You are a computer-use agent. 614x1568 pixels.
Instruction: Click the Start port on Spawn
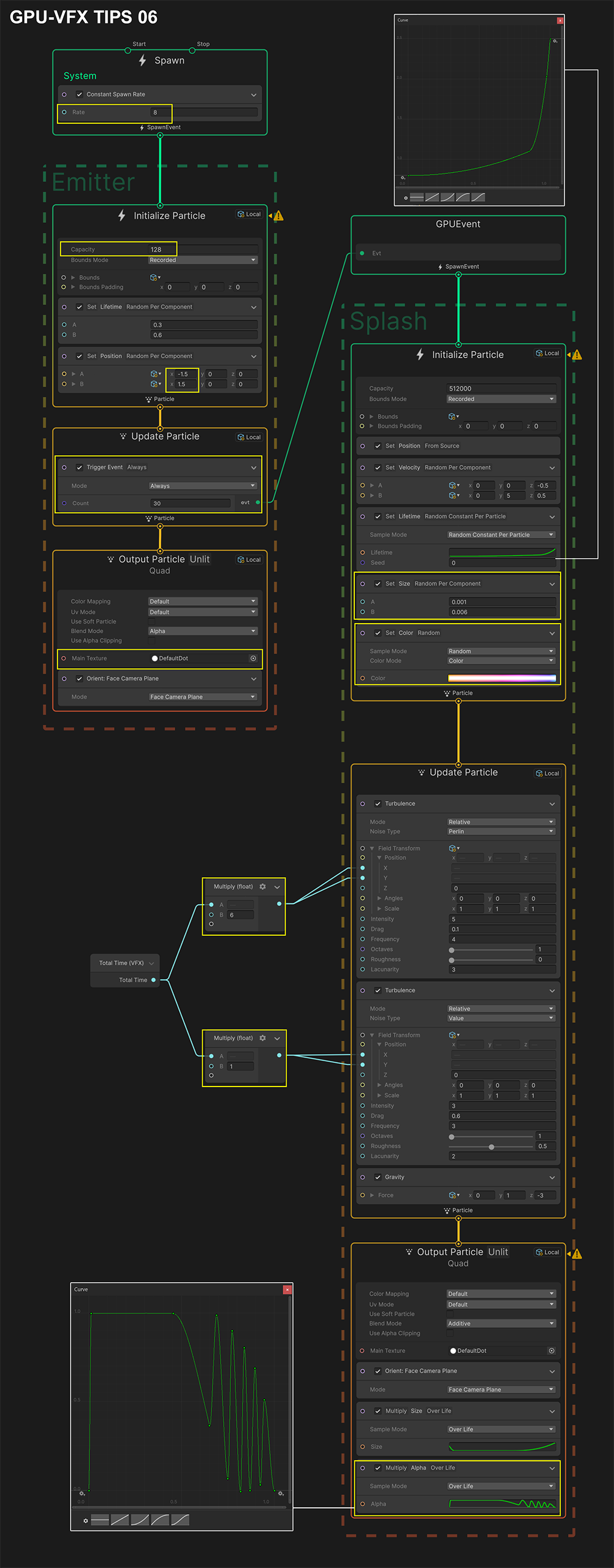127,50
